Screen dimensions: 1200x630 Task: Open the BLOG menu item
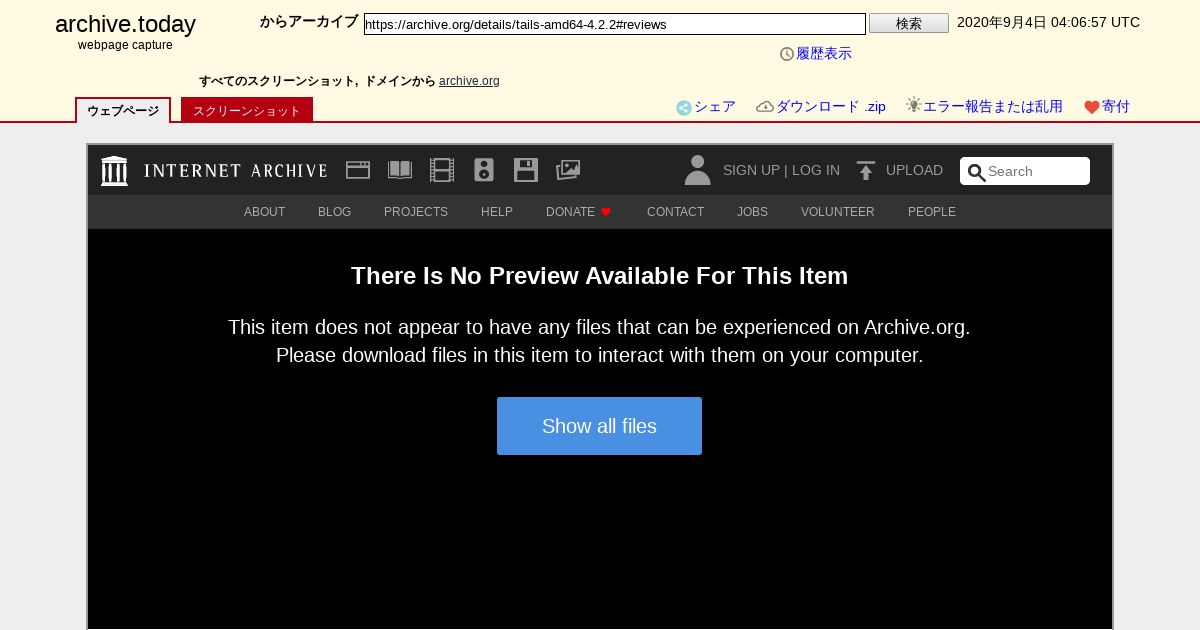[335, 212]
